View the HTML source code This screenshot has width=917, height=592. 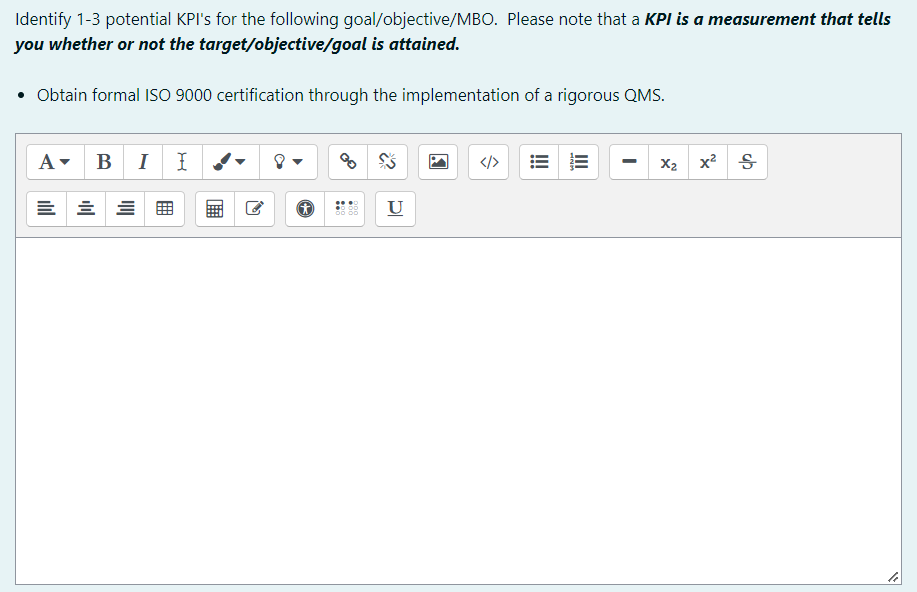pos(488,161)
